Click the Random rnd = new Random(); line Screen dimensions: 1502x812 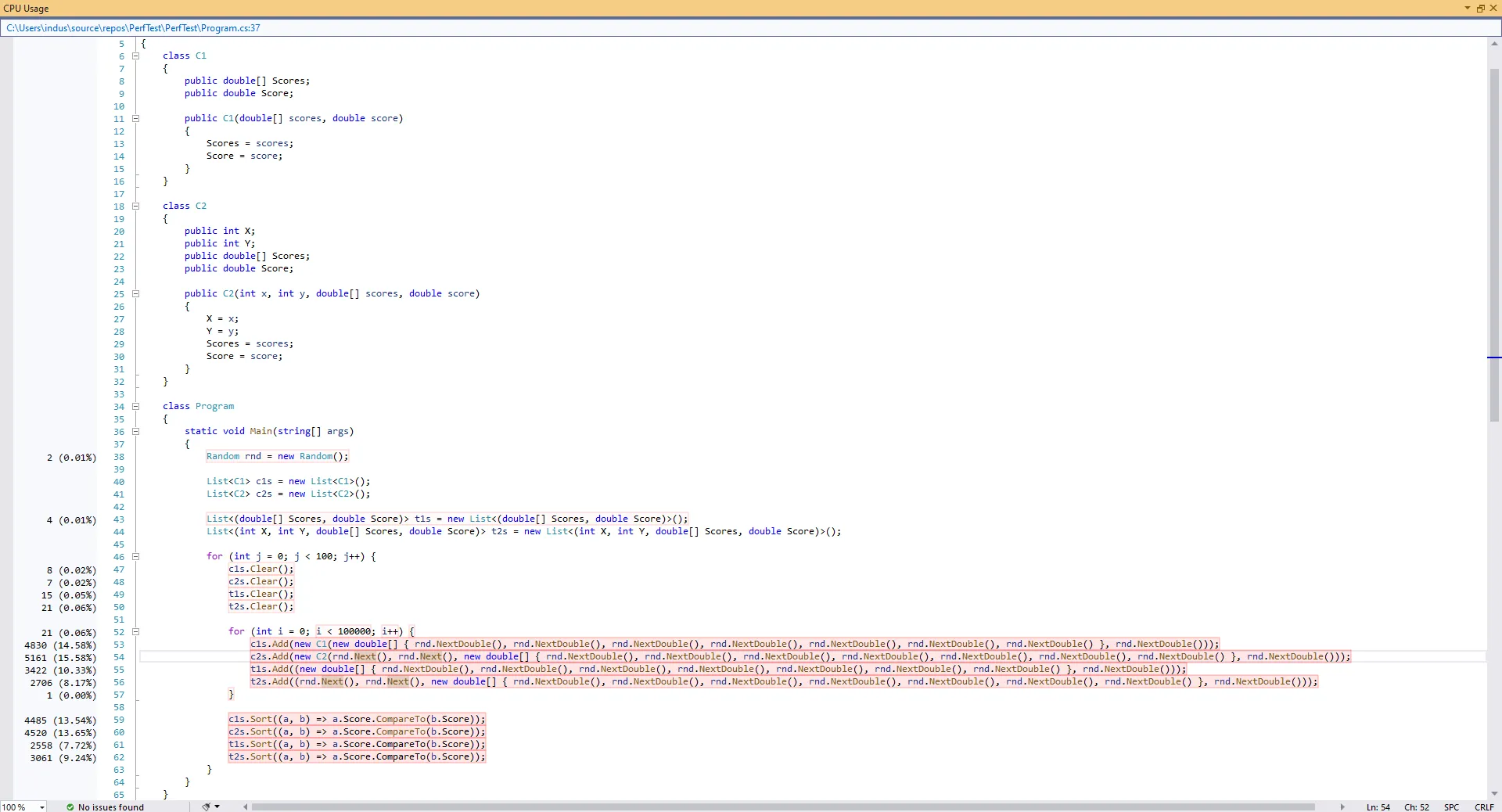pos(278,457)
